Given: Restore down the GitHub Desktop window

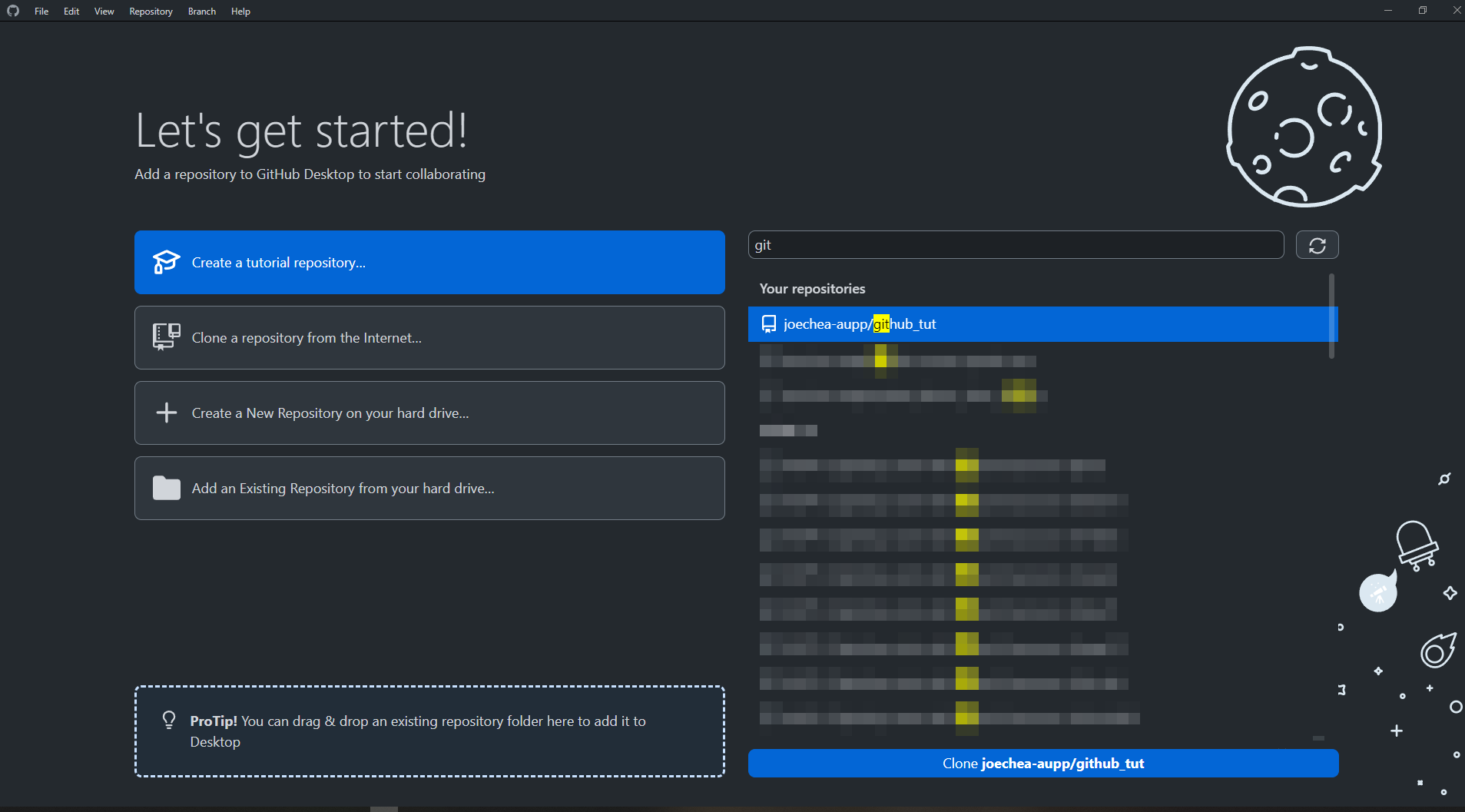Looking at the screenshot, I should click(1422, 10).
